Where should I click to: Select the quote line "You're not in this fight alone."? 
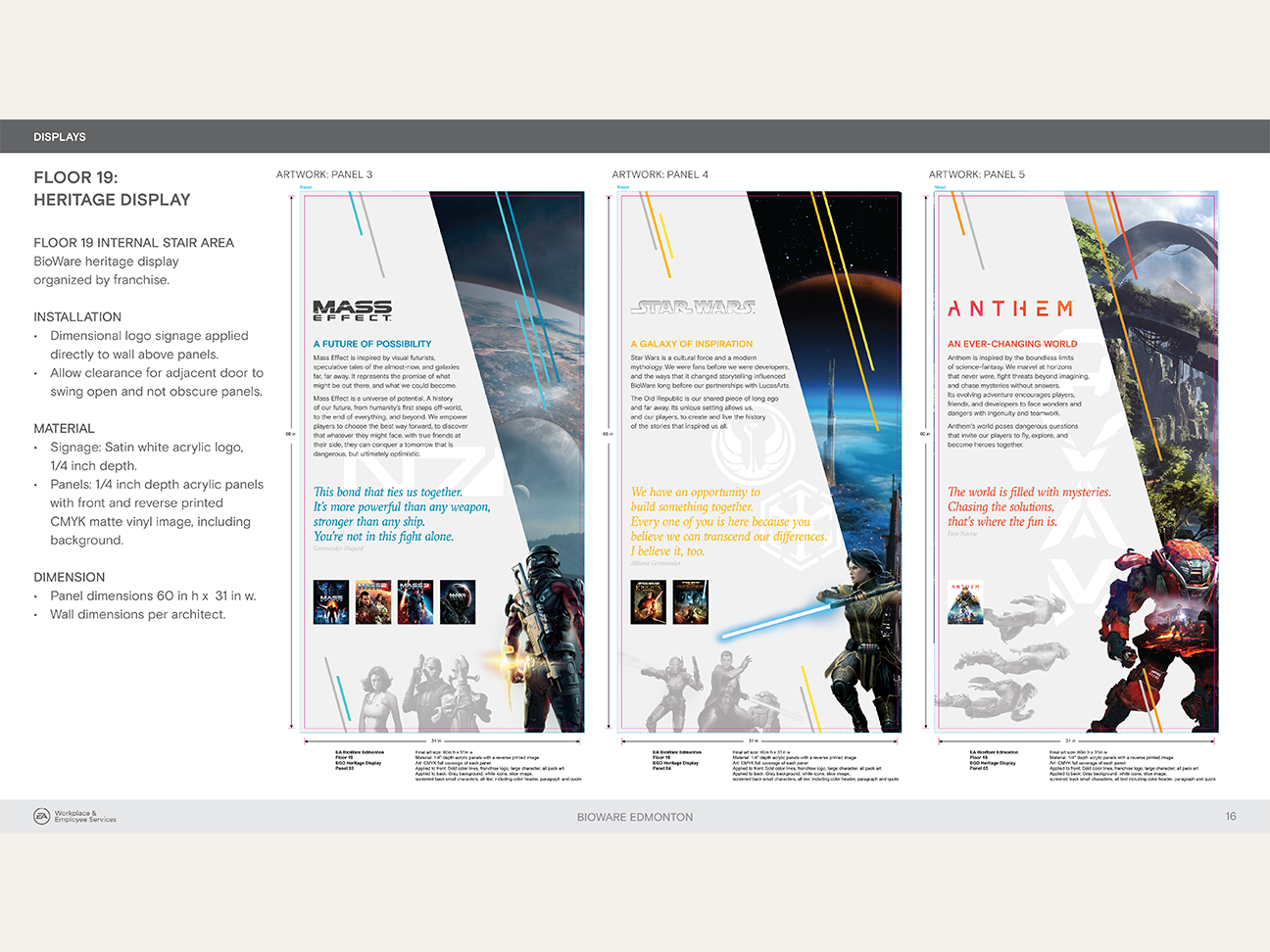pos(384,537)
